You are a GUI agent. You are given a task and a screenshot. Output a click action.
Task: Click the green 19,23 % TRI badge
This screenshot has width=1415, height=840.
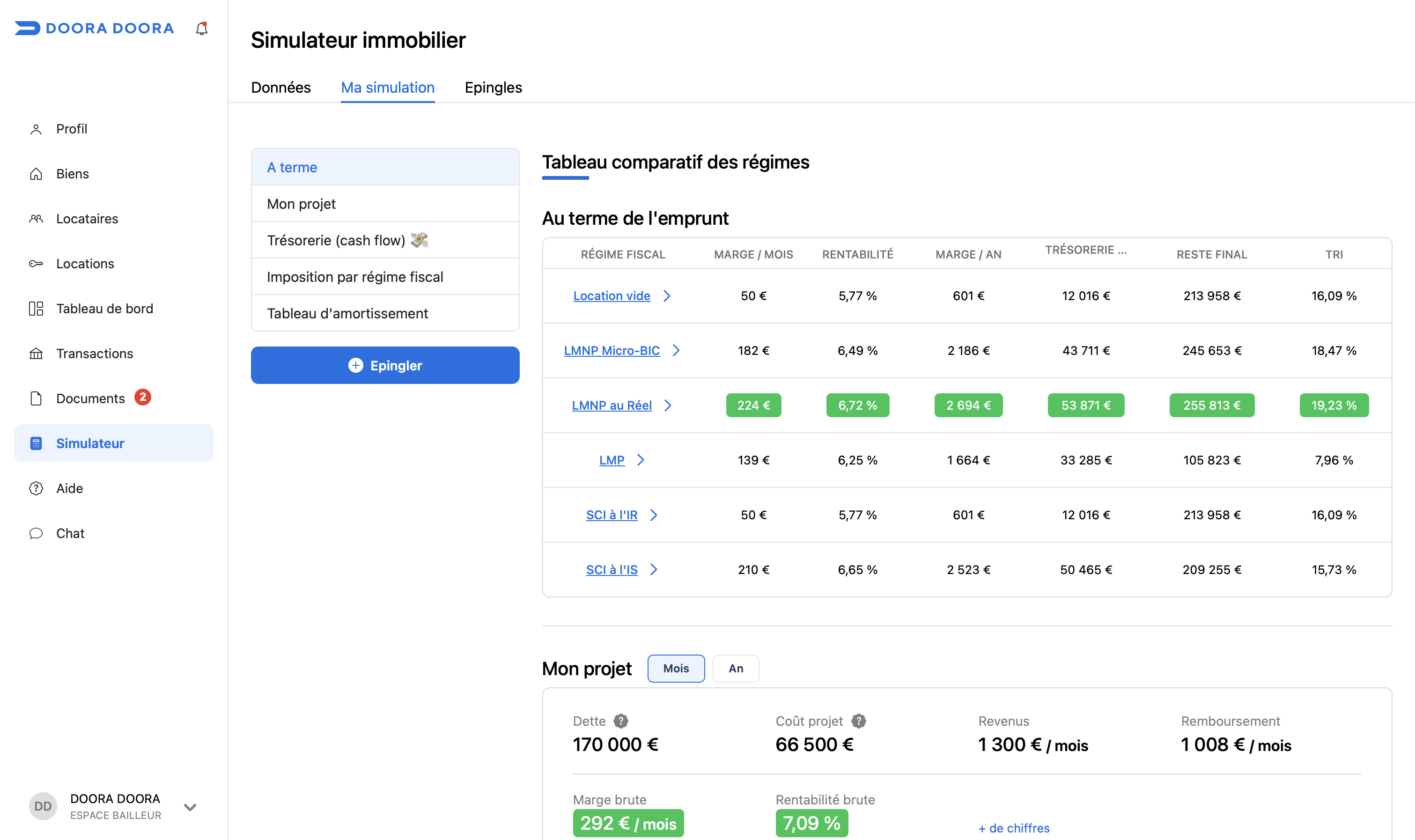click(1334, 405)
